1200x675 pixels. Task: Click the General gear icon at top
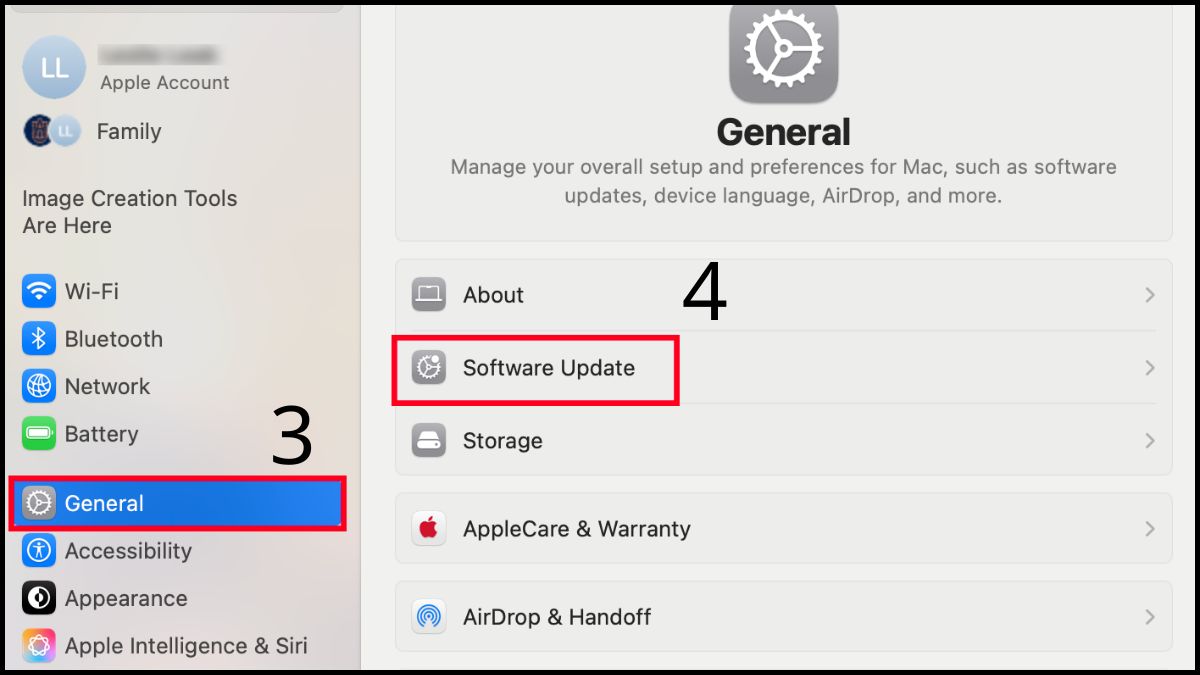click(x=783, y=54)
